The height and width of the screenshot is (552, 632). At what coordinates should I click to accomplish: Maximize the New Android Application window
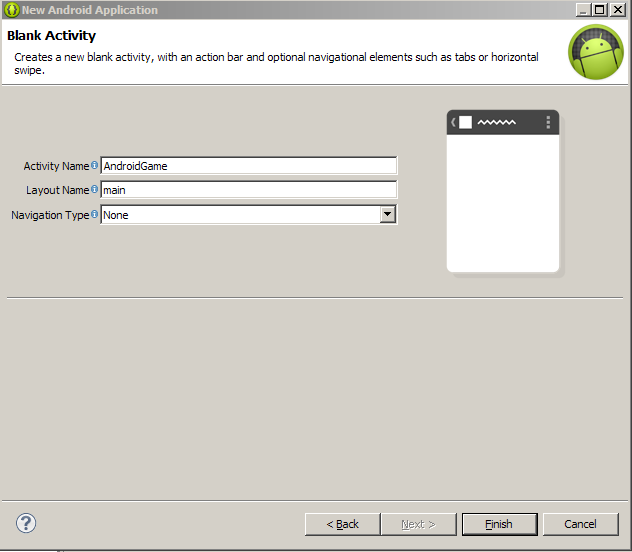pos(599,9)
